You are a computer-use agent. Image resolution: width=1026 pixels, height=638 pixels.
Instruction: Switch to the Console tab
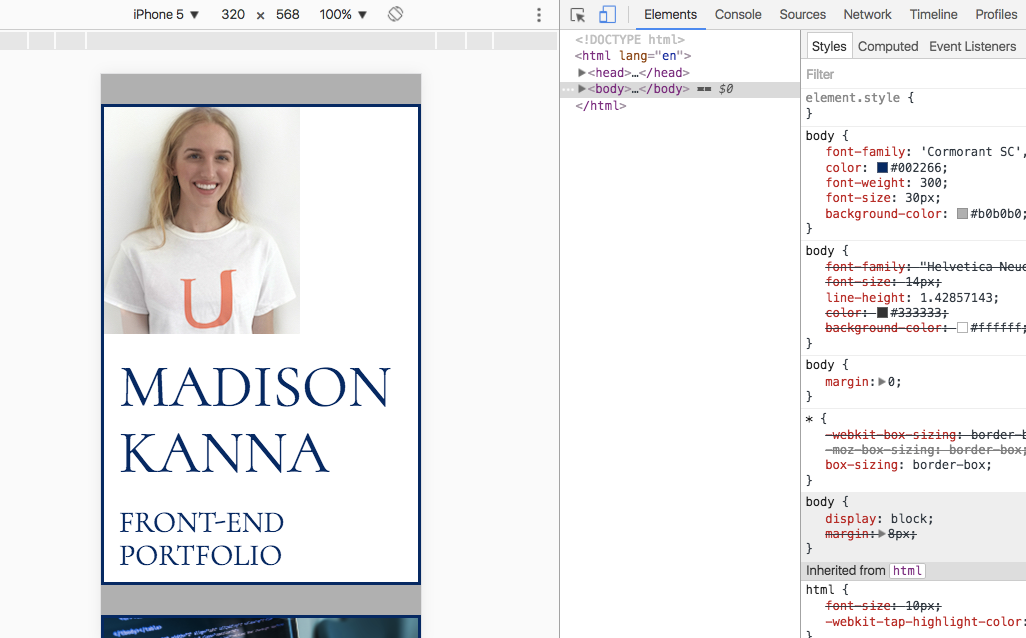pos(738,14)
